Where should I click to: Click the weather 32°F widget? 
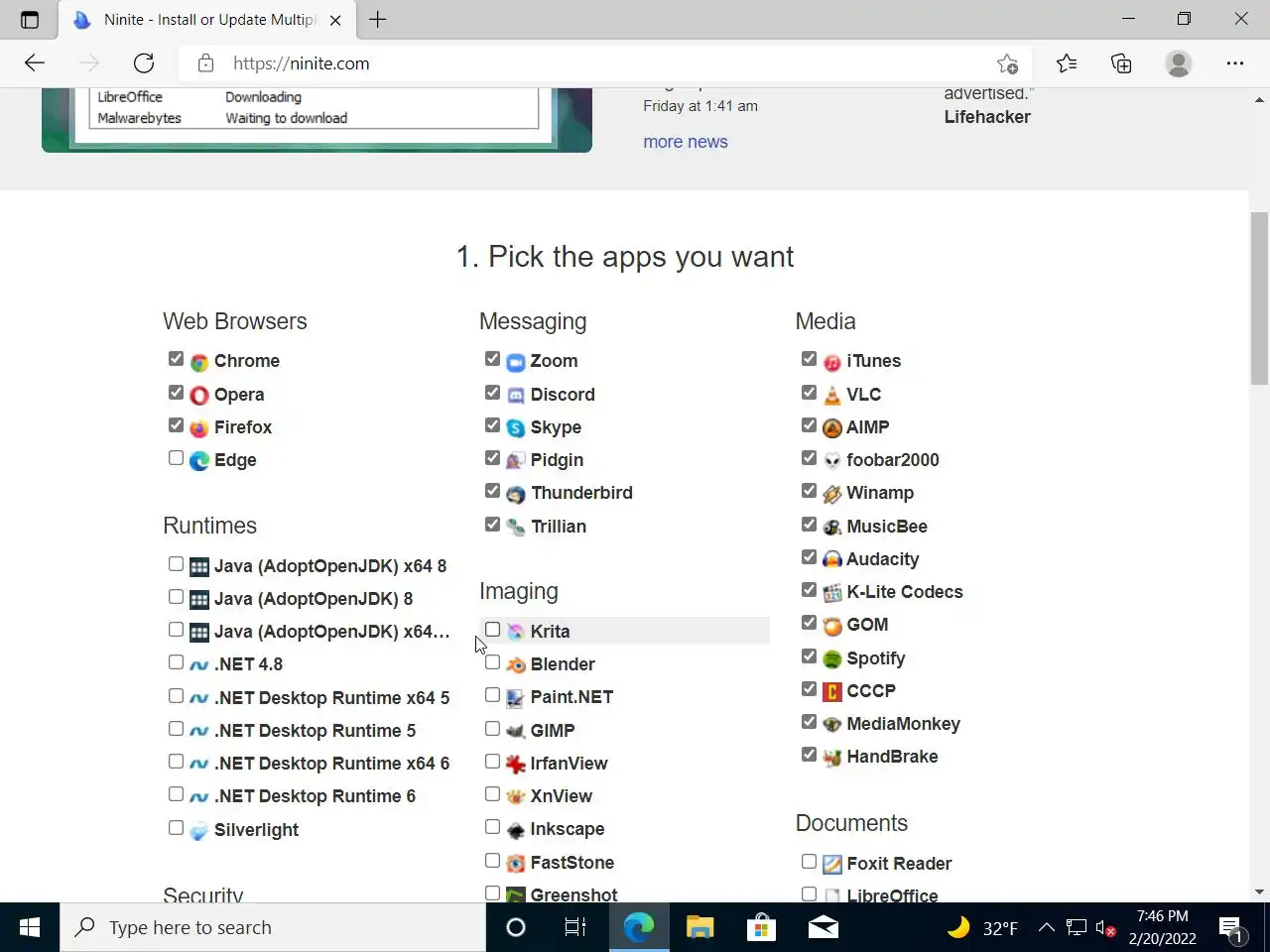pos(982,928)
